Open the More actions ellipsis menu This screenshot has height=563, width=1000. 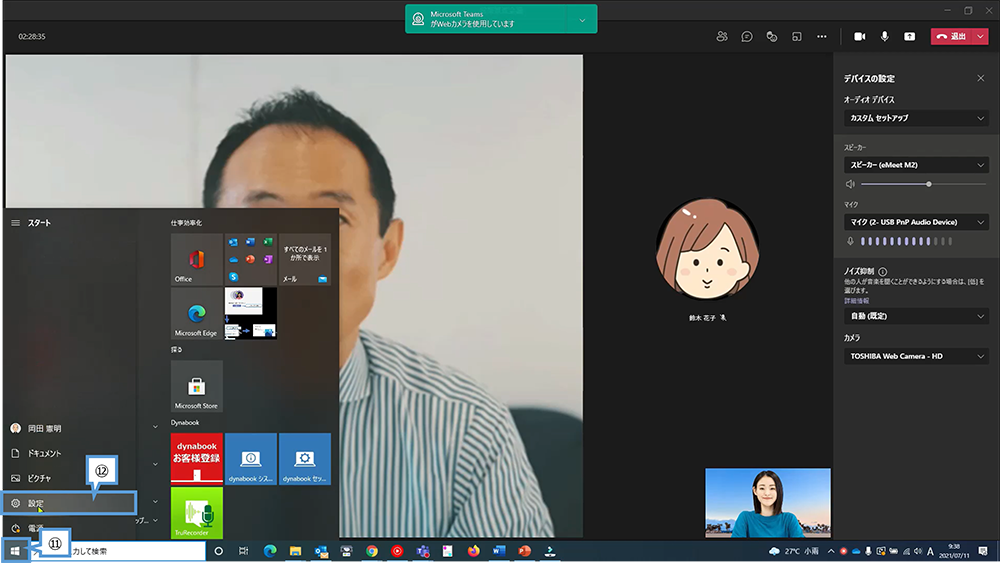[822, 36]
